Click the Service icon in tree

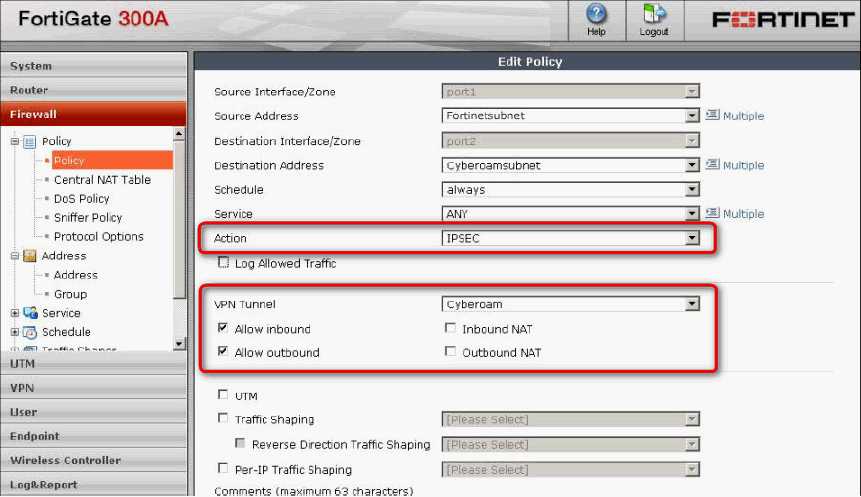point(30,313)
